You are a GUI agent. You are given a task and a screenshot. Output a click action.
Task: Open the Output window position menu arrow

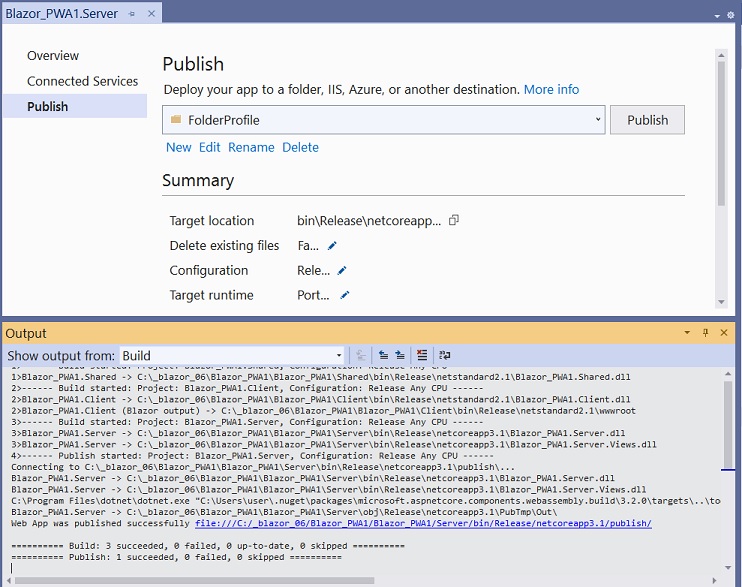(x=688, y=332)
